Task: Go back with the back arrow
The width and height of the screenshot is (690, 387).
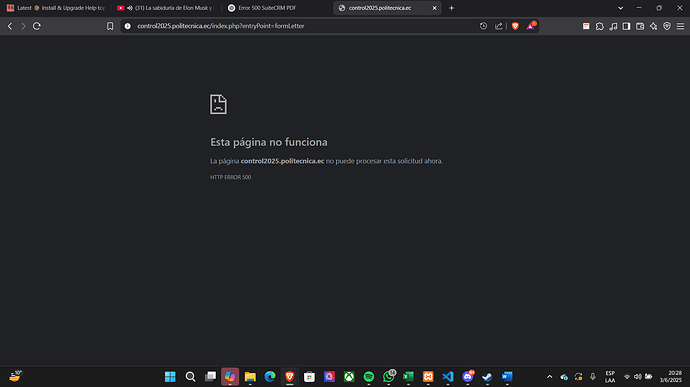Action: (x=10, y=26)
